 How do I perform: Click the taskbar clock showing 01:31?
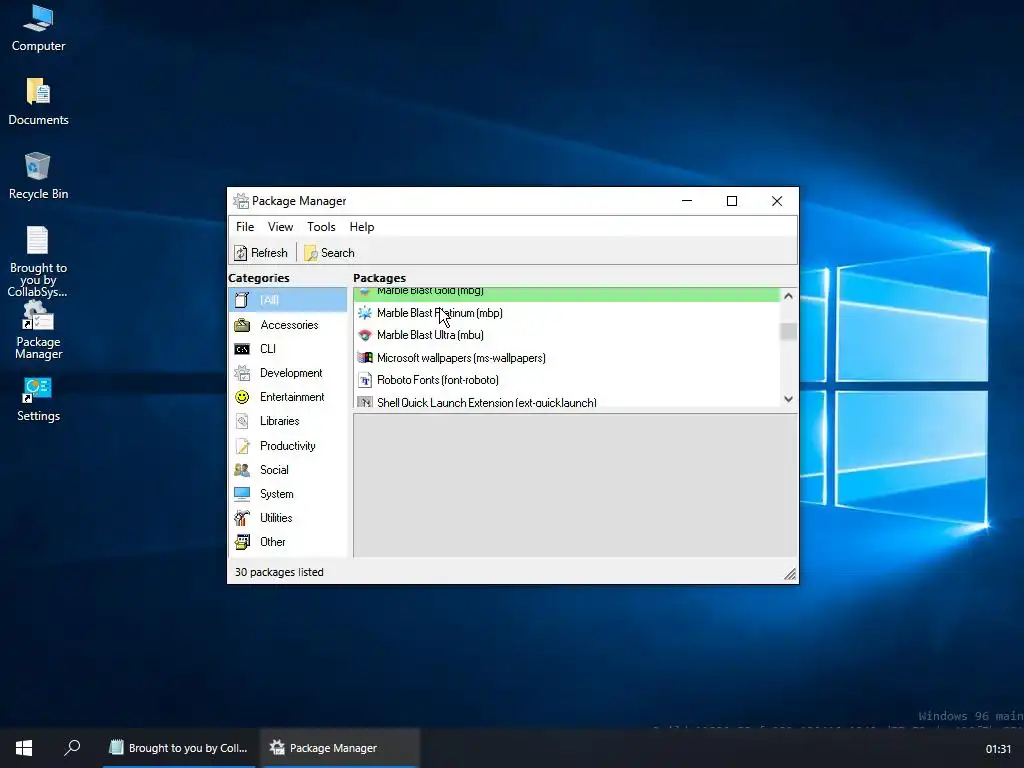click(x=998, y=749)
